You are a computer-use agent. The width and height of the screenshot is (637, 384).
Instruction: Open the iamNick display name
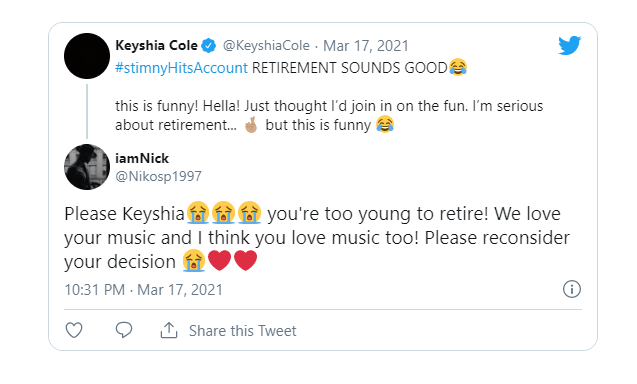[x=142, y=158]
